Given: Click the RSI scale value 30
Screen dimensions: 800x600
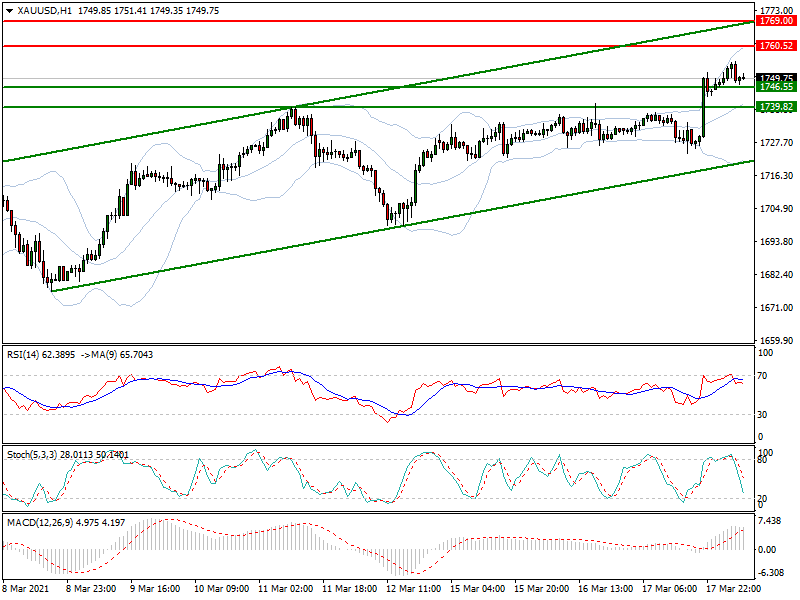Looking at the screenshot, I should pyautogui.click(x=762, y=415).
